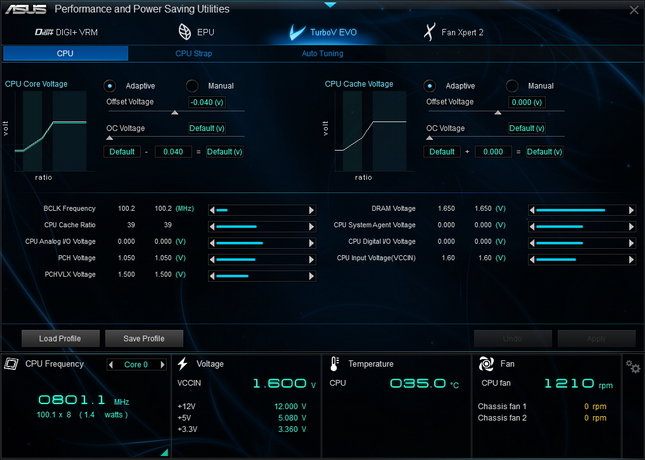The width and height of the screenshot is (645, 460).
Task: Switch to the Auto Tuning tab
Action: (322, 53)
